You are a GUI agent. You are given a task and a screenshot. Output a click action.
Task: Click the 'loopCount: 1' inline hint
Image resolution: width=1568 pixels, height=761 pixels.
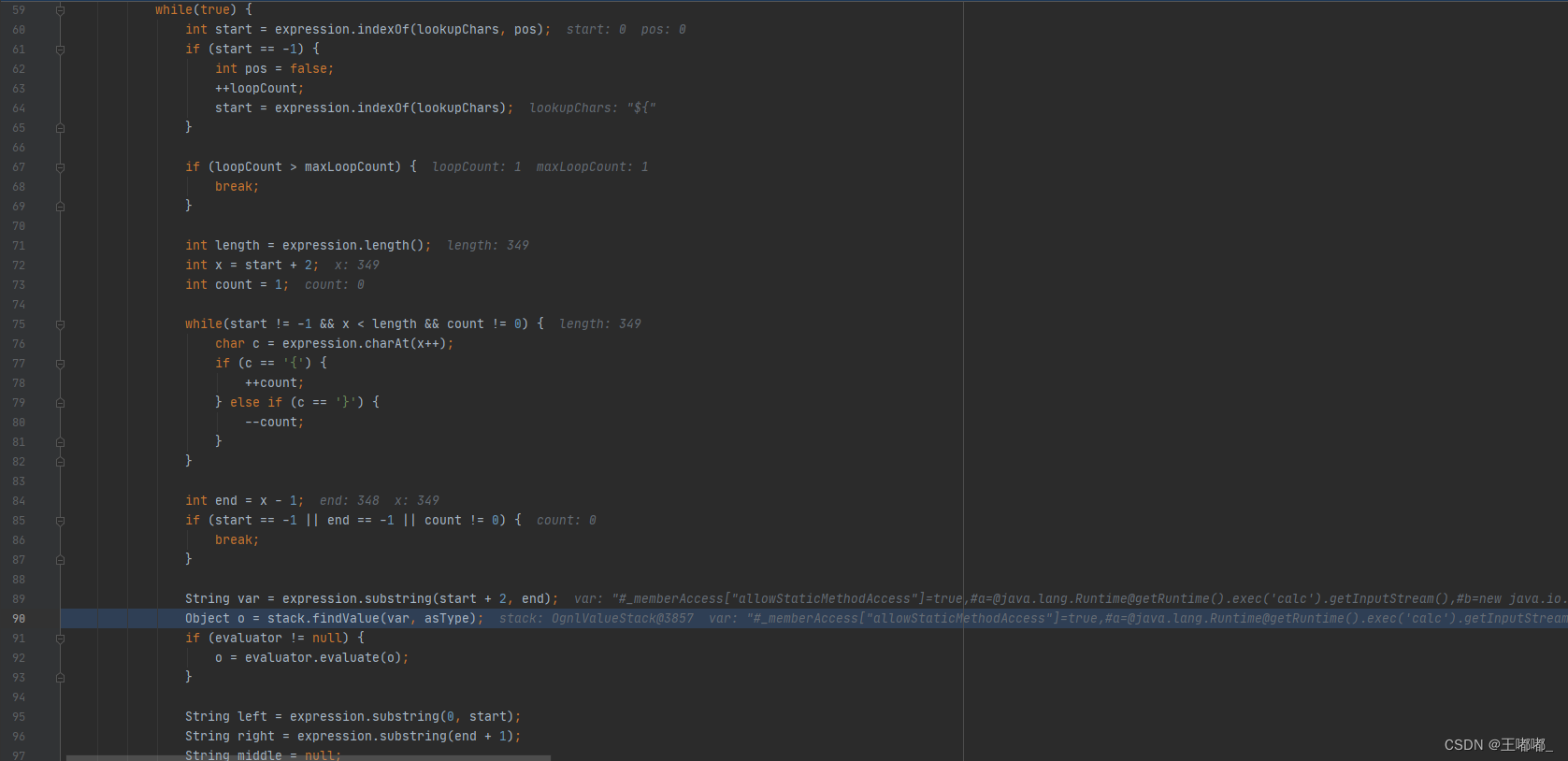[477, 167]
